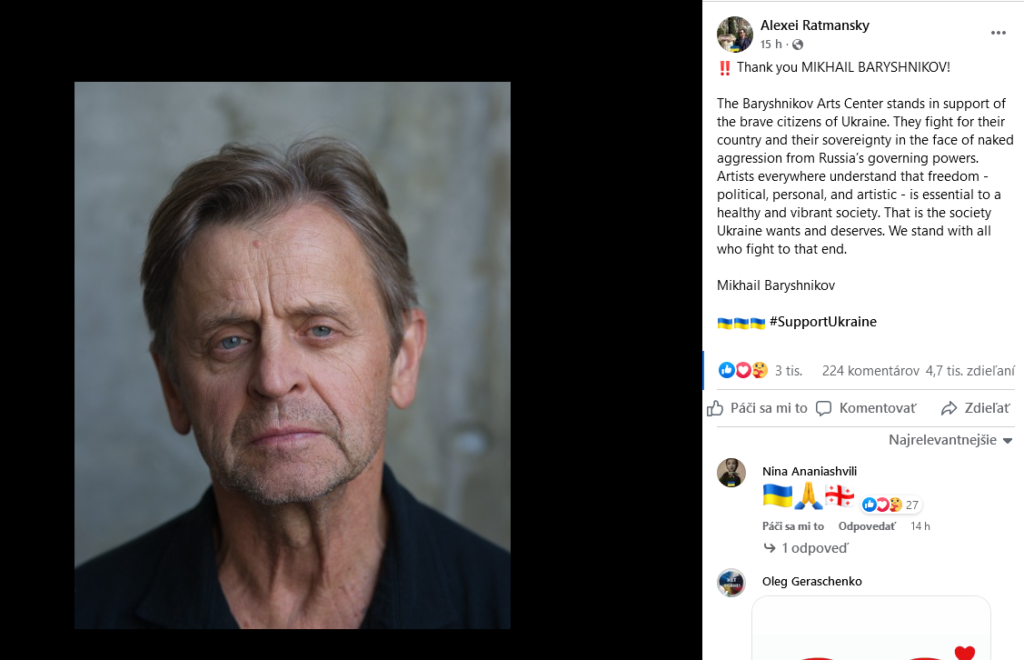Like Nina Ananiashvili's comment
This screenshot has height=660, width=1024.
(792, 526)
